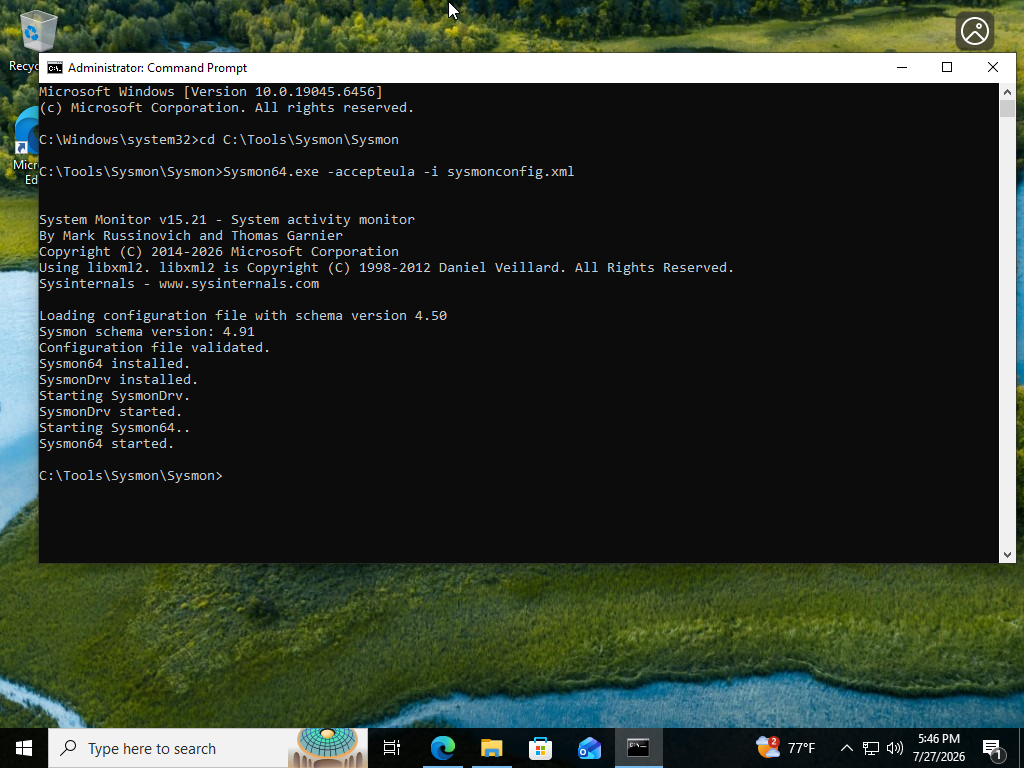Click the Show Desktop sliver on taskbar

click(x=1021, y=748)
